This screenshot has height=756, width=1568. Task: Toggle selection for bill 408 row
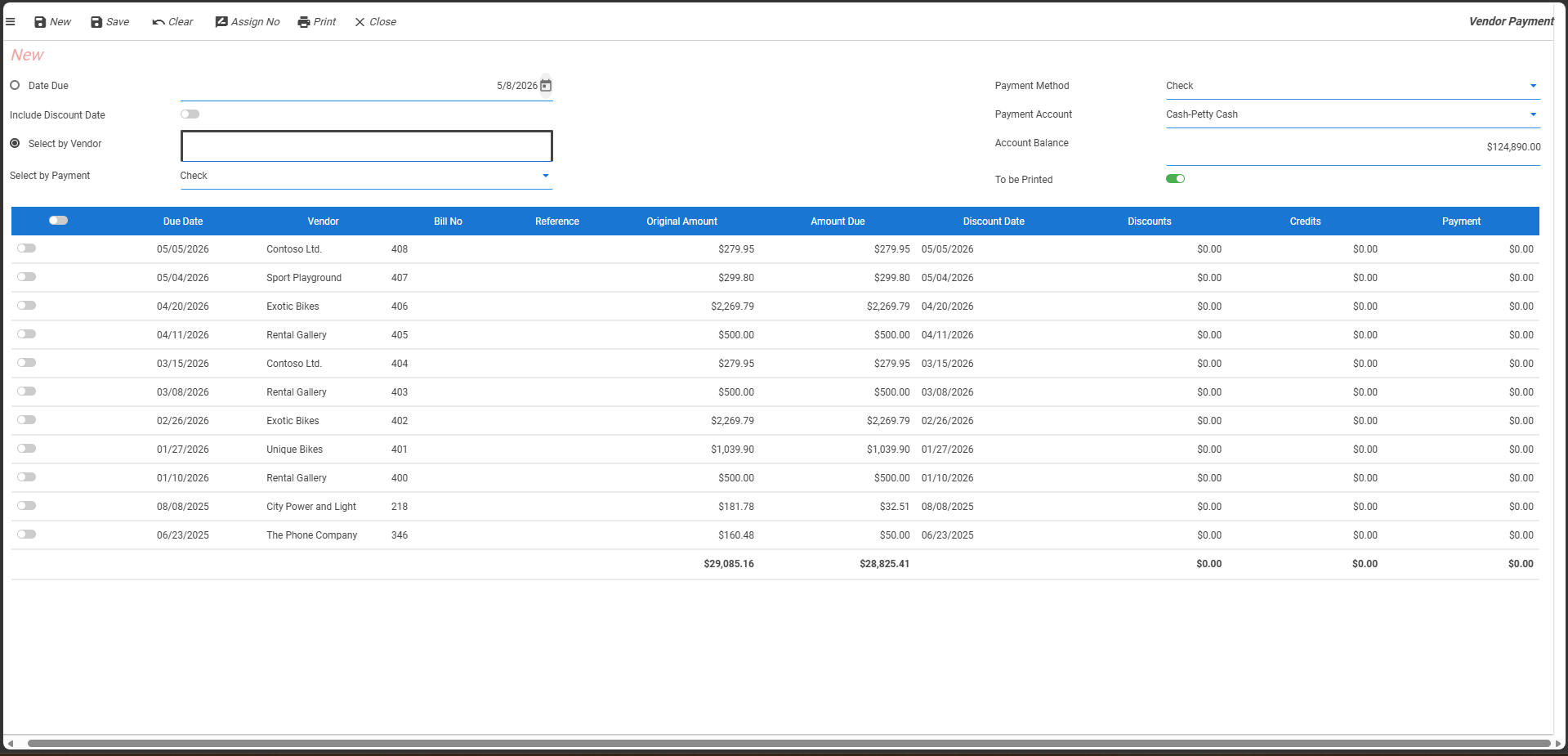pos(26,248)
